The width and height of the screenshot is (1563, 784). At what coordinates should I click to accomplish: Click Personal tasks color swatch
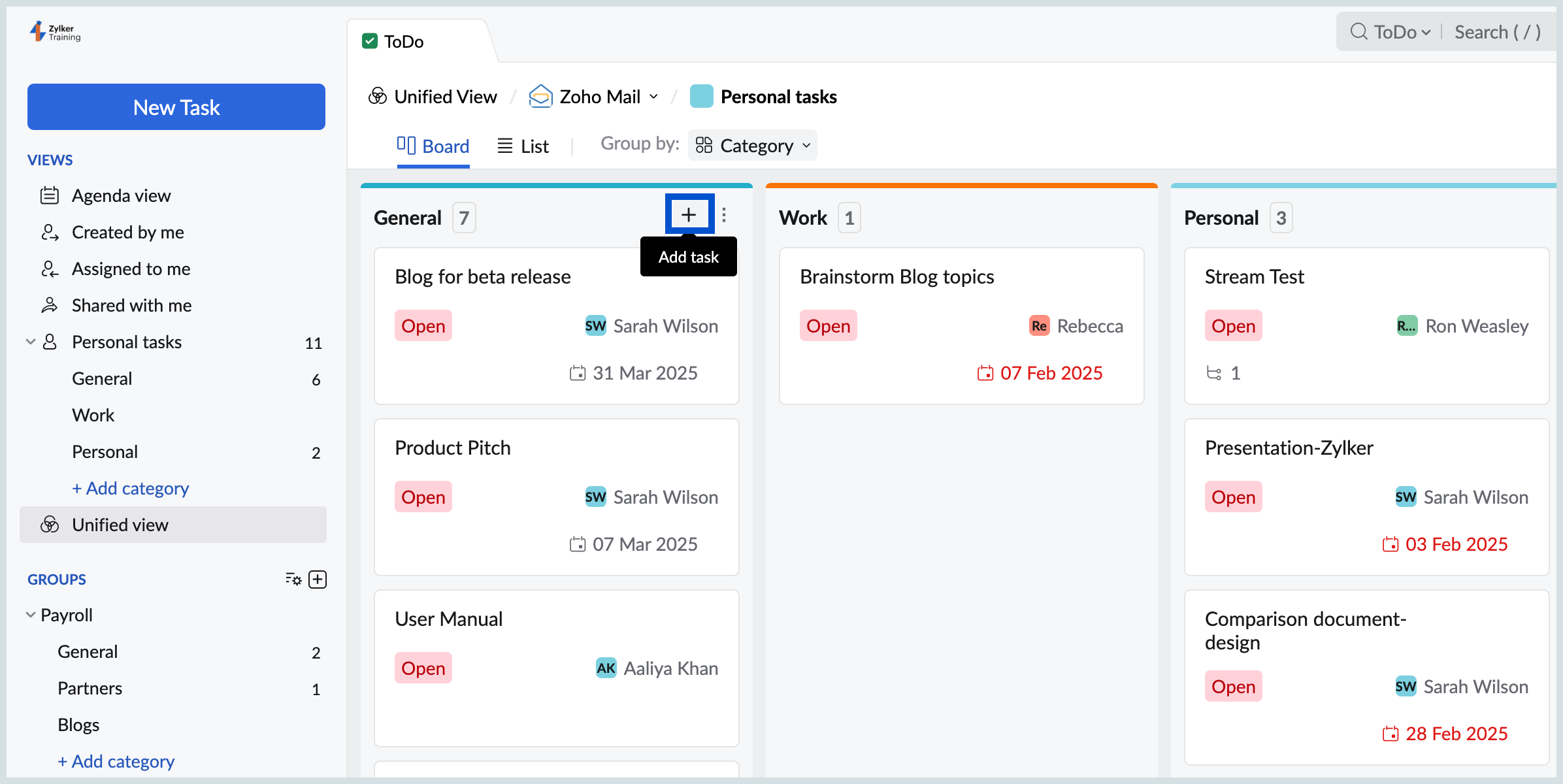(702, 96)
